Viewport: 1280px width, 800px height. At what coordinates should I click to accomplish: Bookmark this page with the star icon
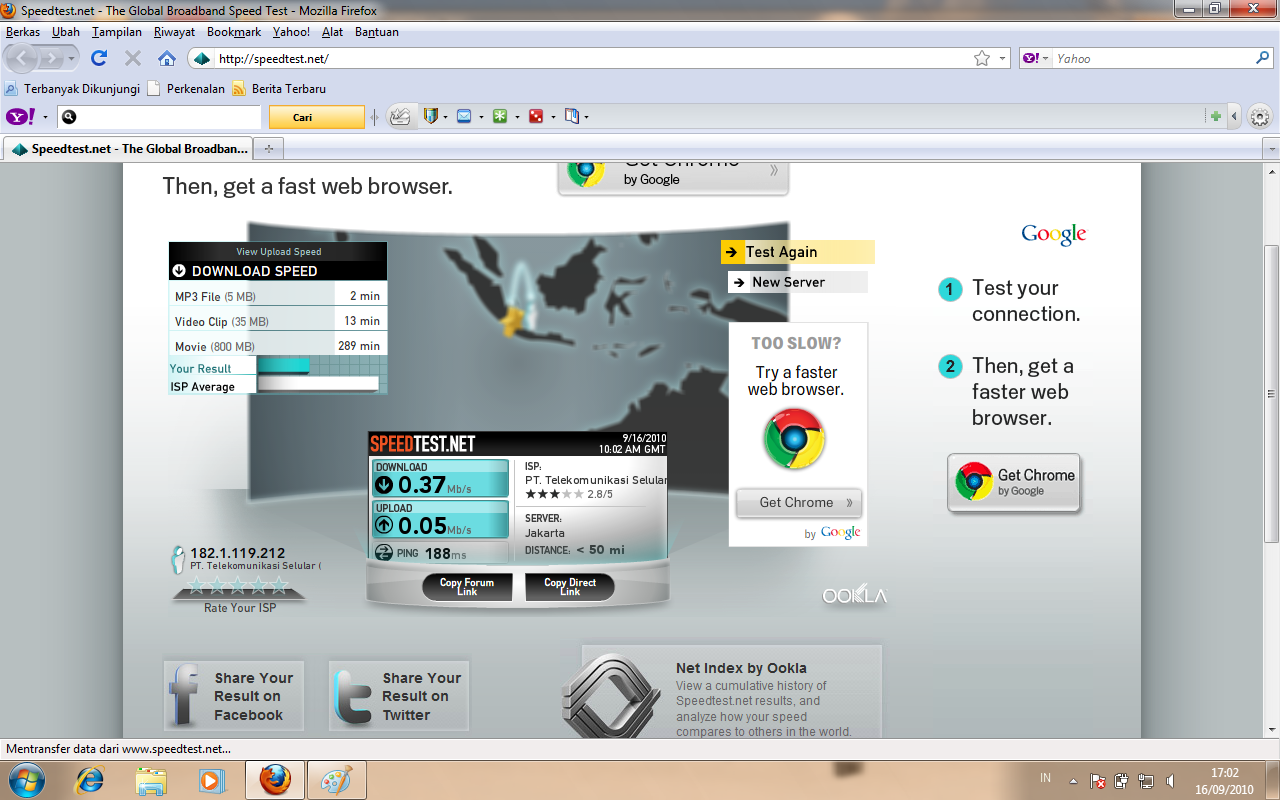(982, 59)
